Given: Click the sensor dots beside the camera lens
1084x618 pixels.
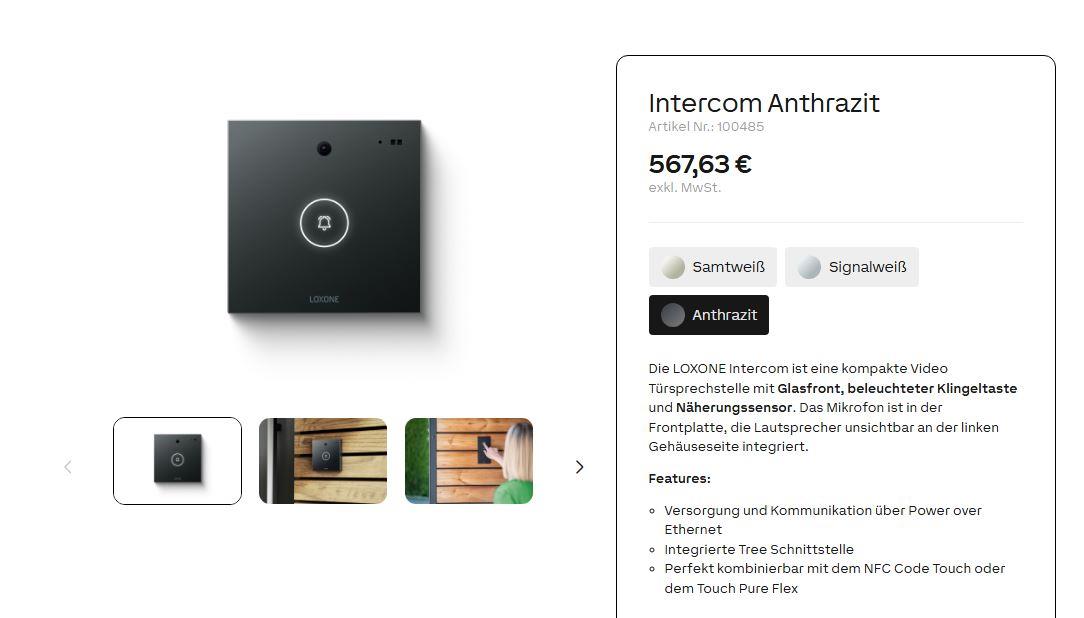Looking at the screenshot, I should 391,142.
